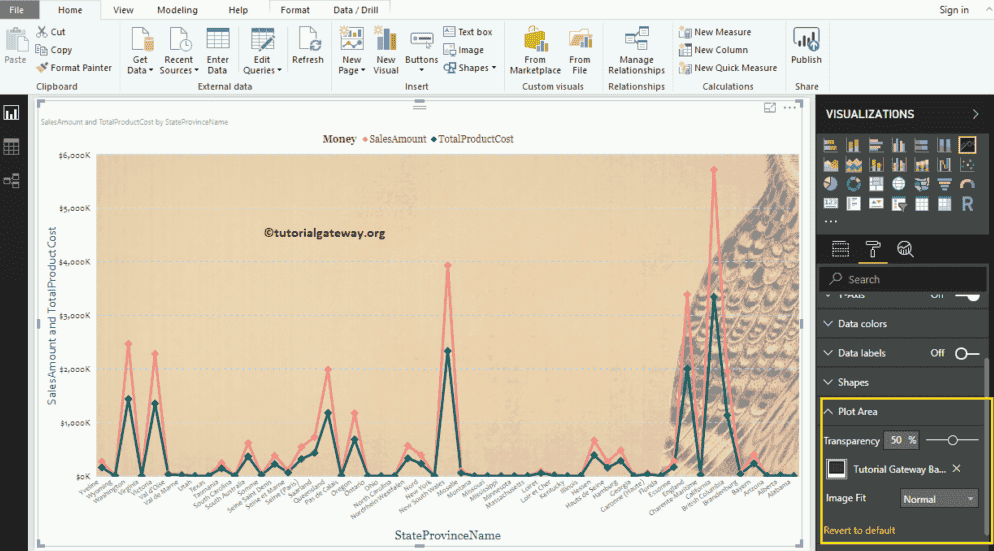Select the Treemap visual
Viewport: 994px width, 551px height.
(876, 184)
